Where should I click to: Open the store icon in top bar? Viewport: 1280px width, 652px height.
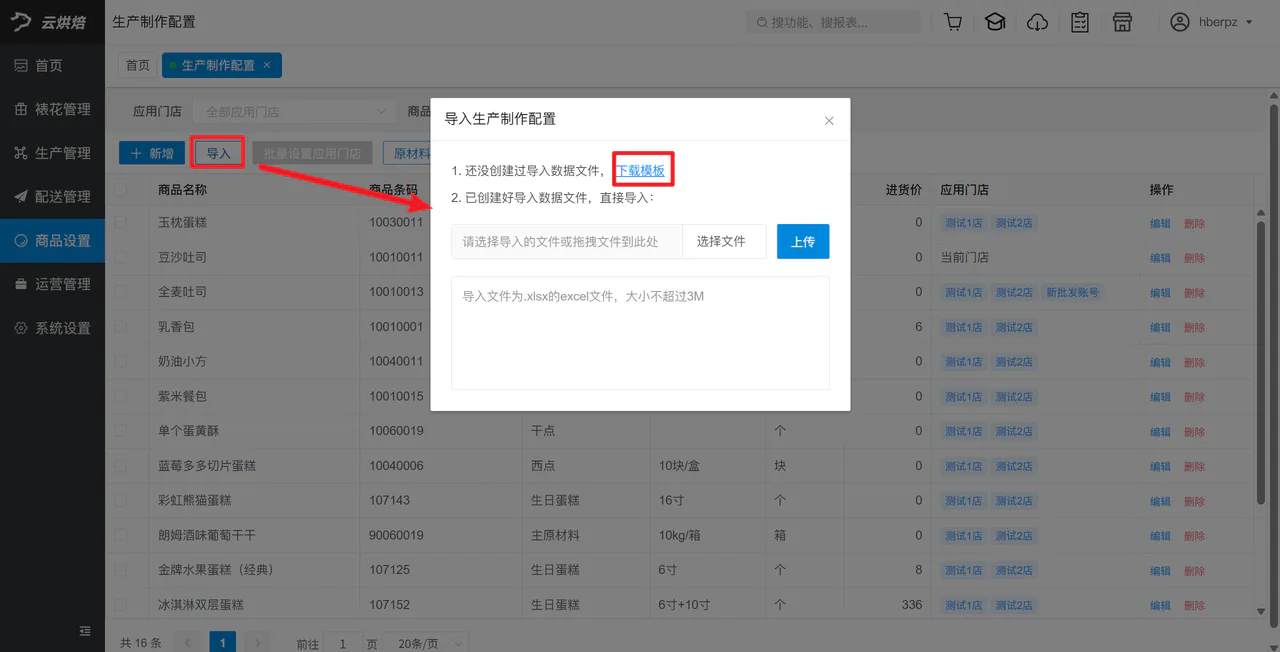point(1122,22)
